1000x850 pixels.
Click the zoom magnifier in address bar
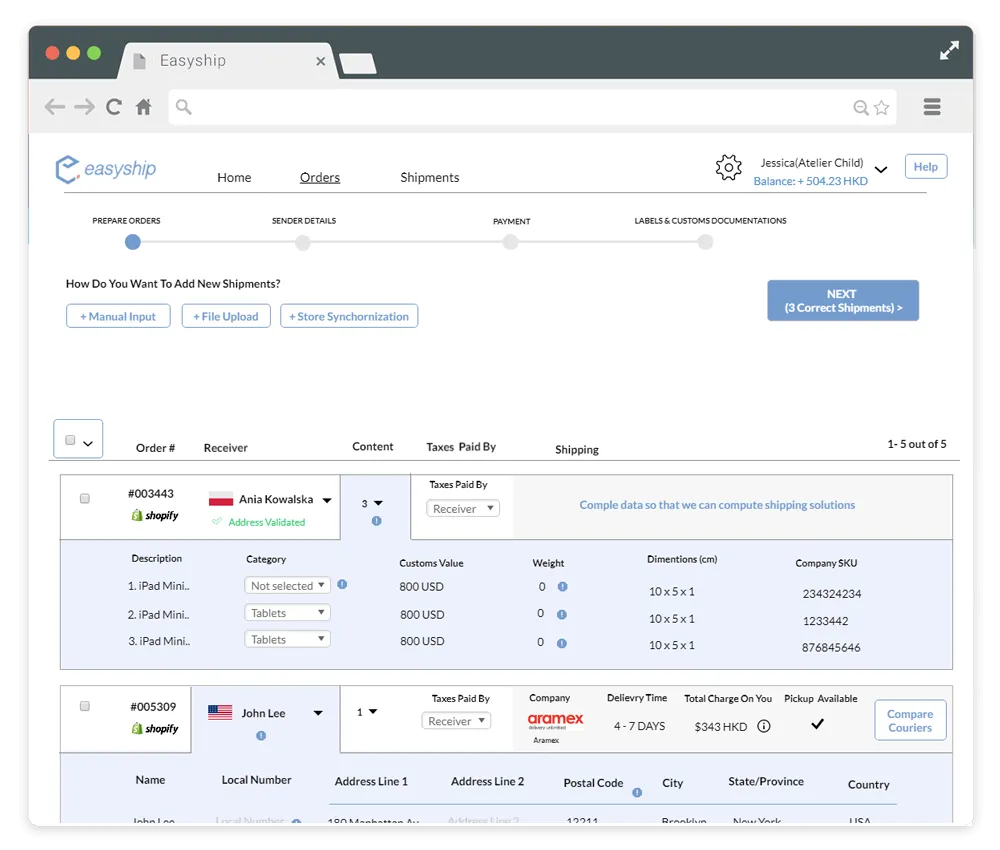860,107
